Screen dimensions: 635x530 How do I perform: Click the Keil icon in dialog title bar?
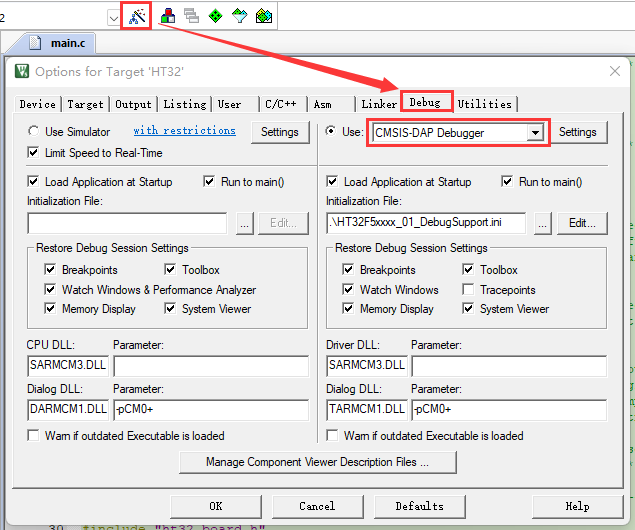click(x=22, y=71)
